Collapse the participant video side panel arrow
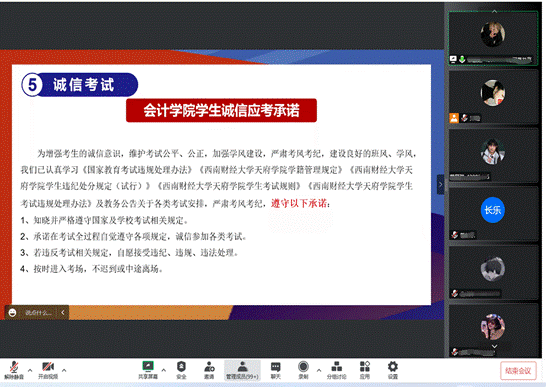 (440, 184)
